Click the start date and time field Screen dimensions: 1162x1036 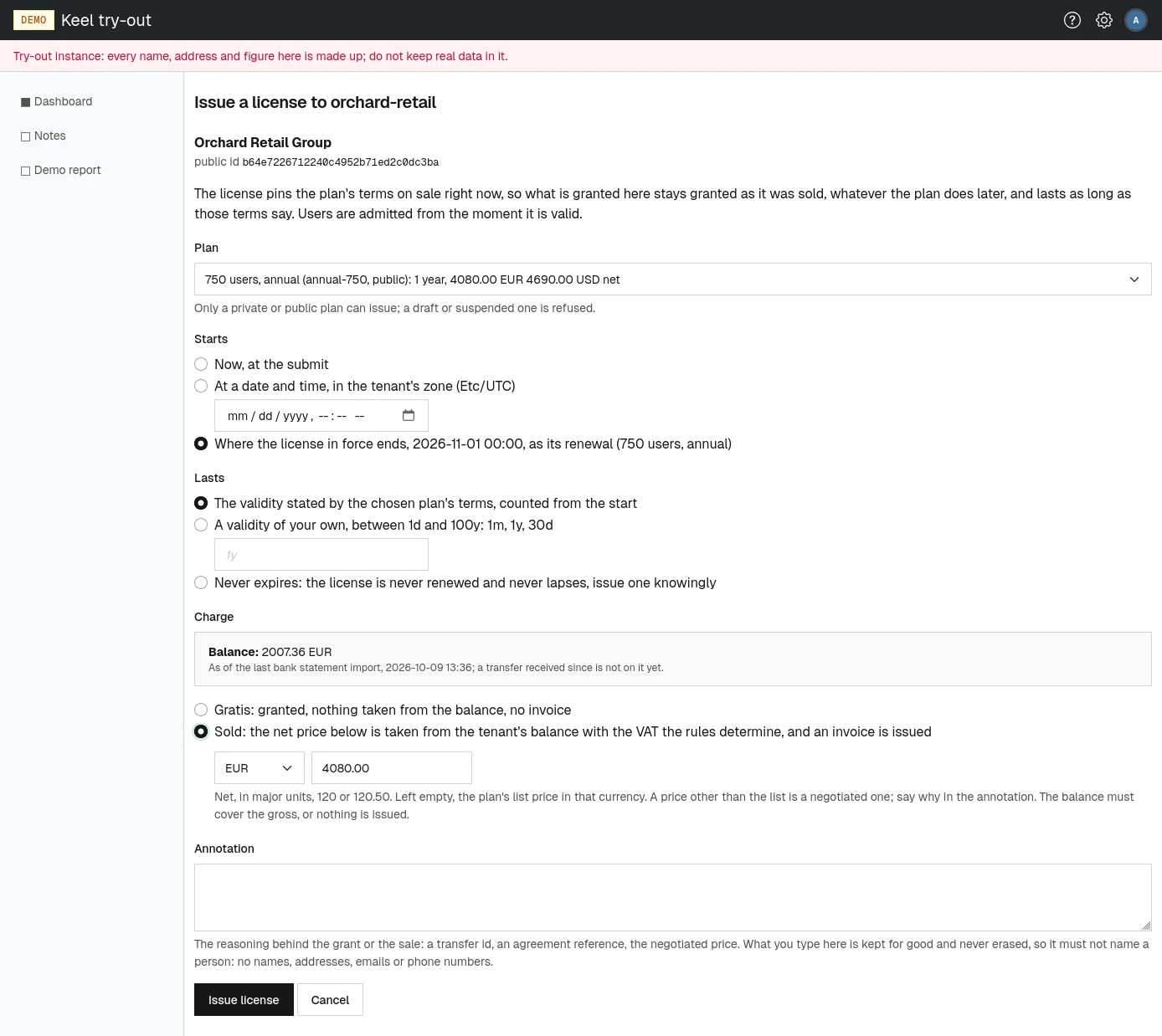pyautogui.click(x=321, y=416)
